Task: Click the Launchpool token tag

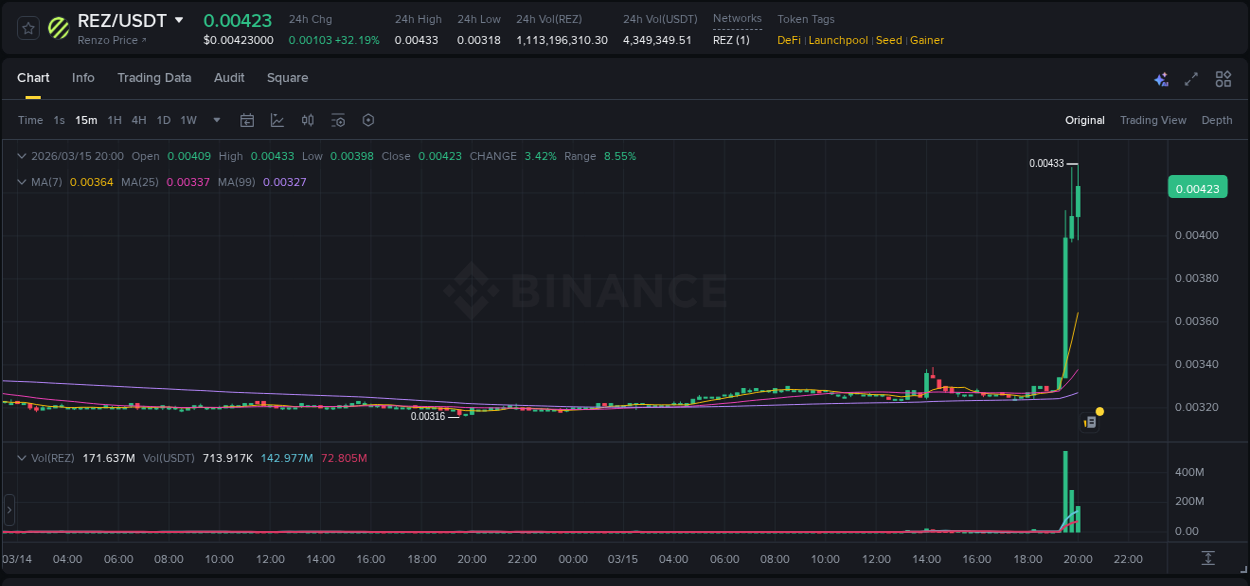Action: [838, 40]
